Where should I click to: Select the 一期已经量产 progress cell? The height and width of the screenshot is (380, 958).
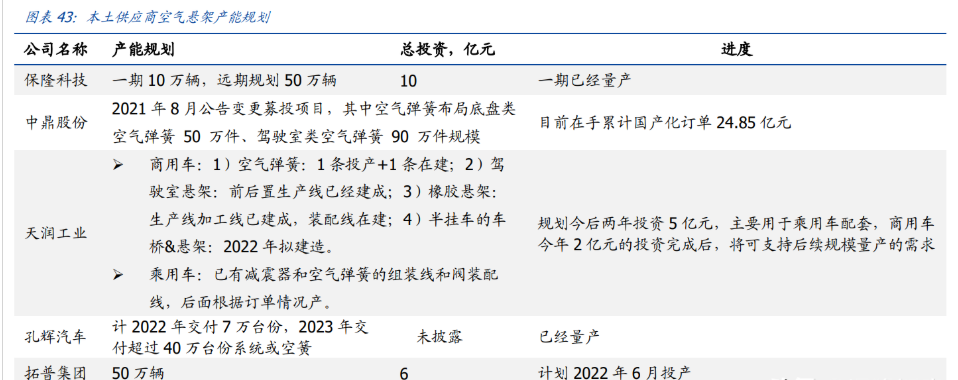[585, 80]
